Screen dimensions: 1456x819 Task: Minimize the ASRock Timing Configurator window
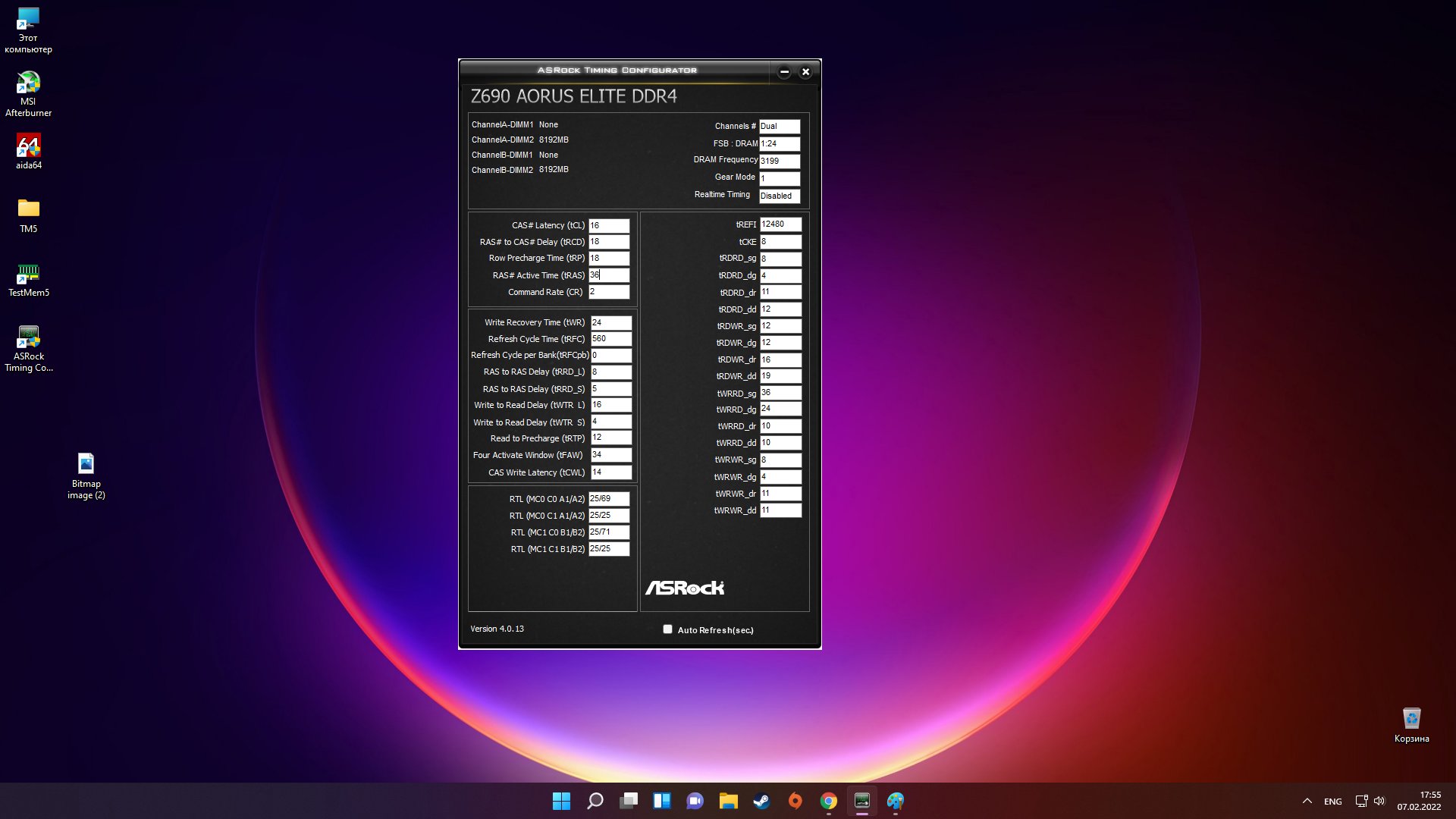(784, 72)
